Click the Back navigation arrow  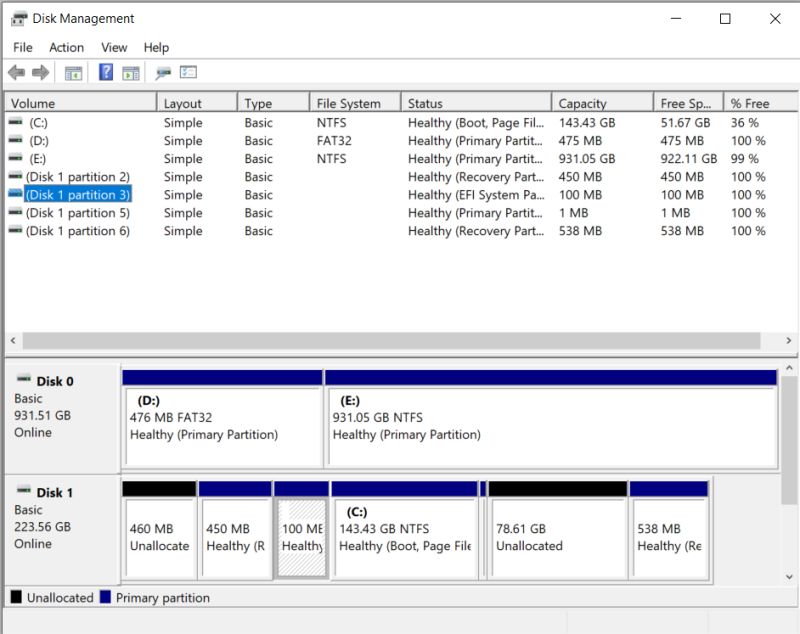pos(15,71)
